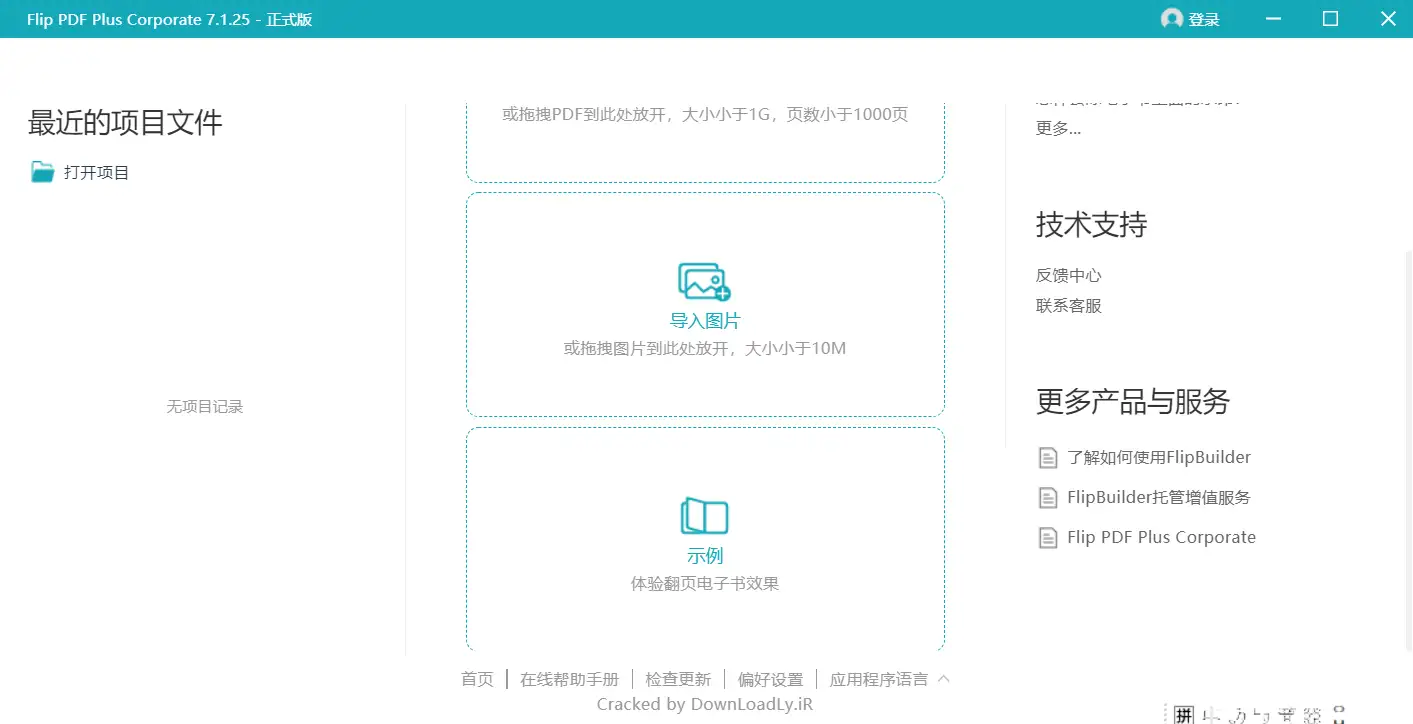Click the IME 拼 input method icon
Viewport: 1413px width, 724px height.
(x=1184, y=714)
